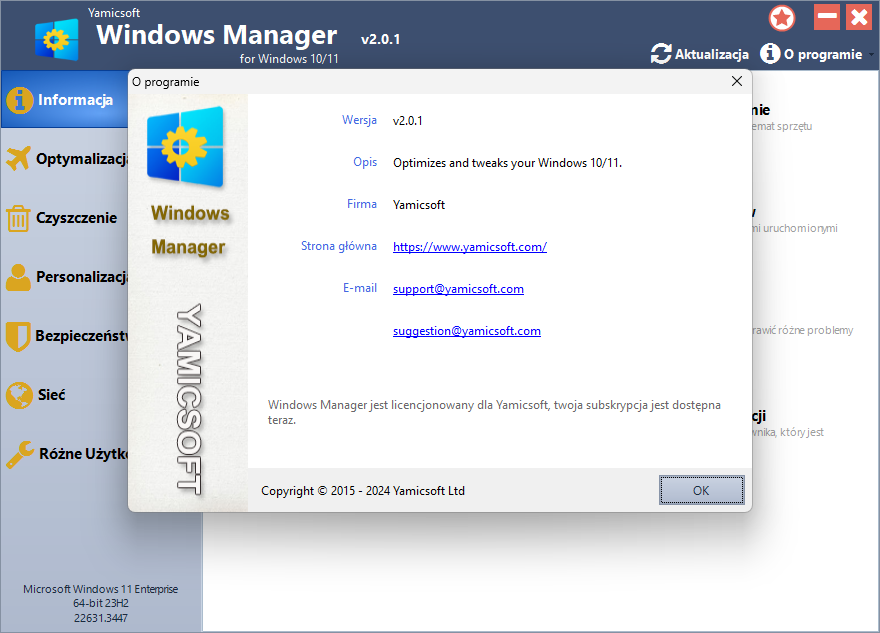Click the Microsoft Windows 11 Enterprise status text
The height and width of the screenshot is (633, 880).
100,589
